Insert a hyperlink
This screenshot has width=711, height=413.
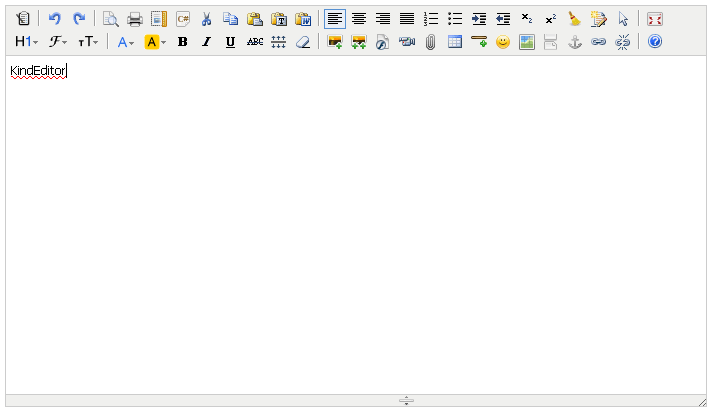click(x=599, y=42)
